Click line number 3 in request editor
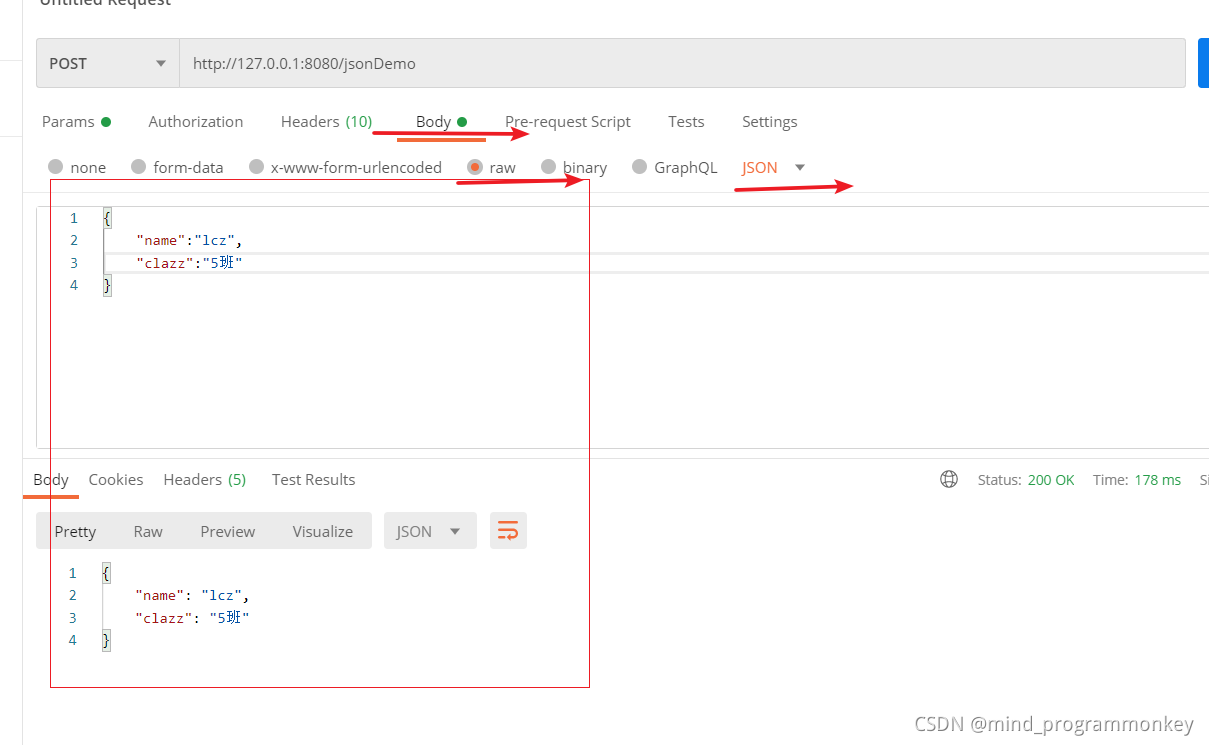The height and width of the screenshot is (745, 1209). tap(74, 263)
